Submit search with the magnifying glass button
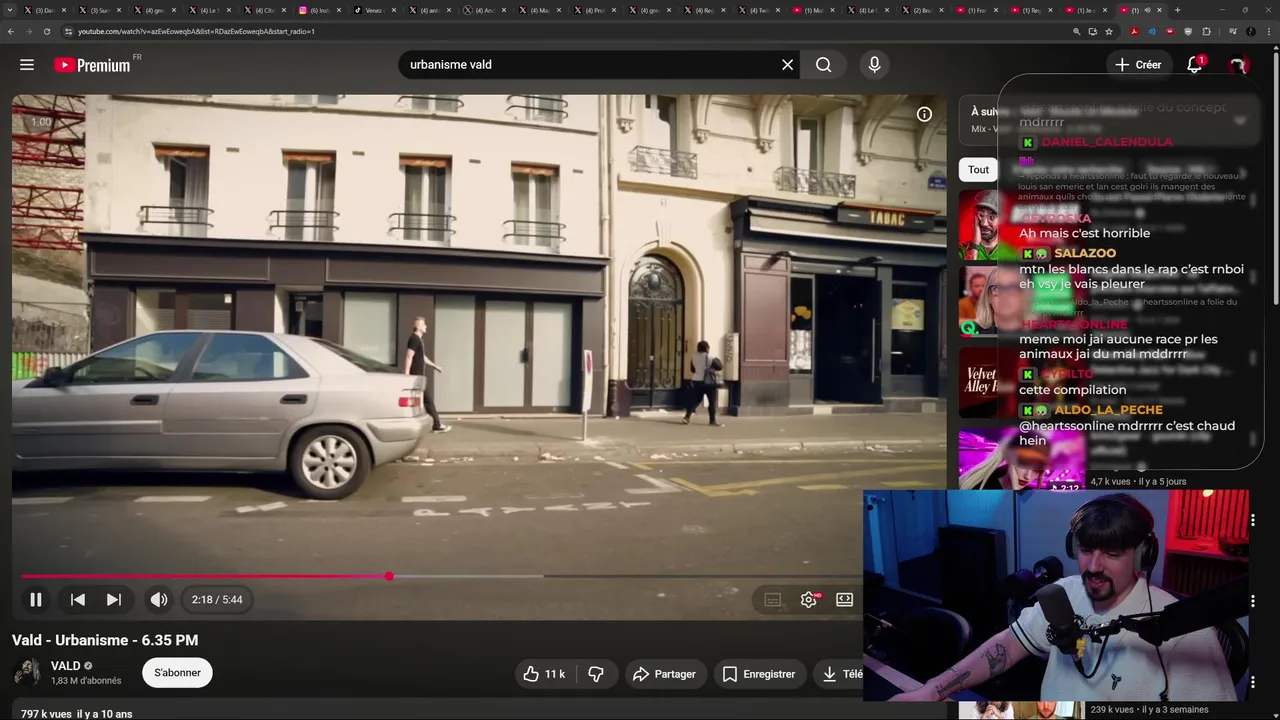 coord(823,64)
